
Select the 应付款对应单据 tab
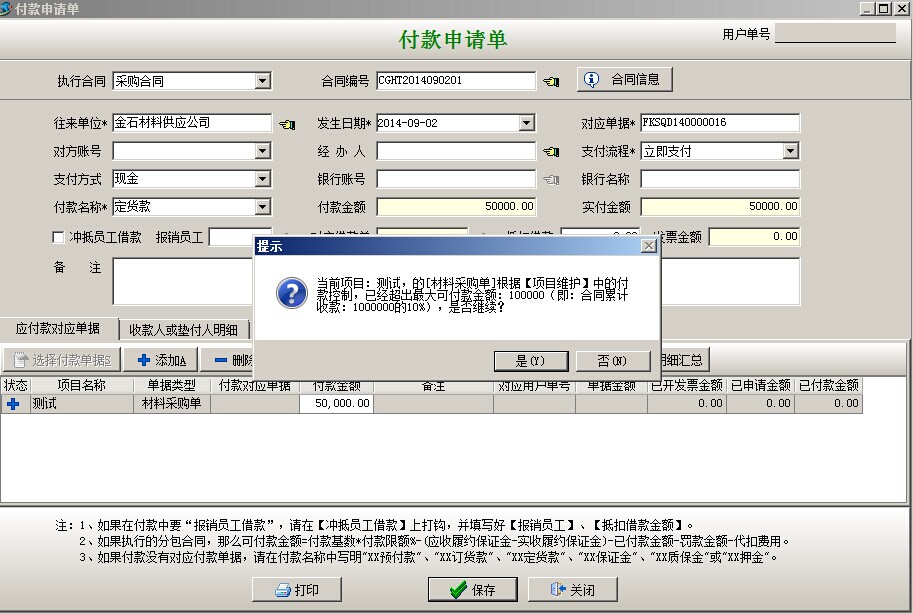[x=58, y=329]
